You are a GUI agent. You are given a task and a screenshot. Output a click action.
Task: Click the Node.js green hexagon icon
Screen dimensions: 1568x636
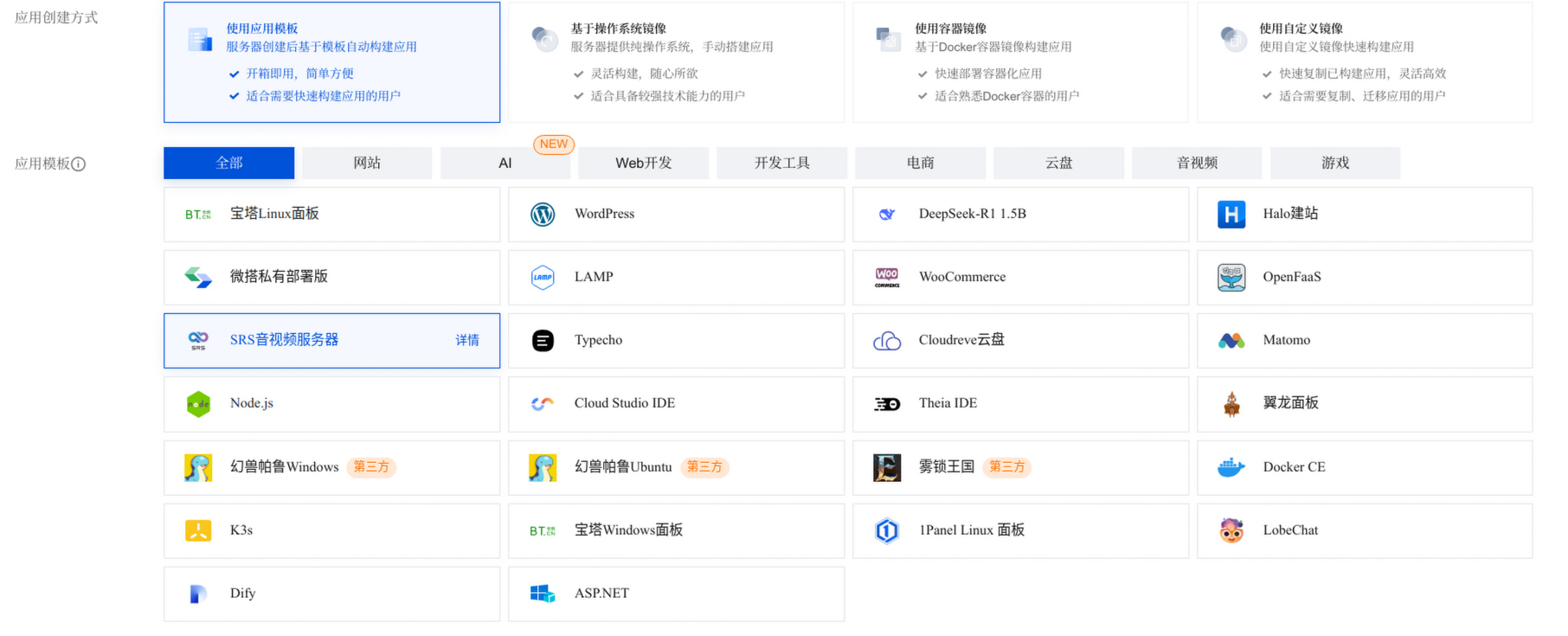pyautogui.click(x=198, y=403)
